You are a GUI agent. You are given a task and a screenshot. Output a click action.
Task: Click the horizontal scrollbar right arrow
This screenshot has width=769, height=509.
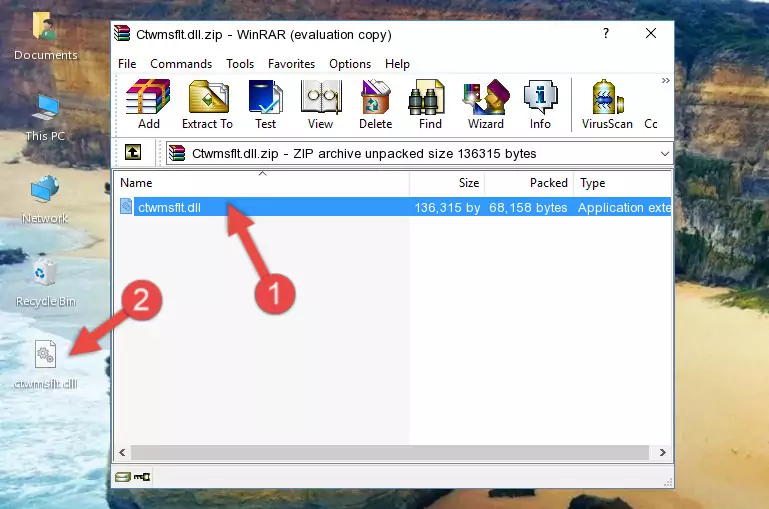(663, 452)
